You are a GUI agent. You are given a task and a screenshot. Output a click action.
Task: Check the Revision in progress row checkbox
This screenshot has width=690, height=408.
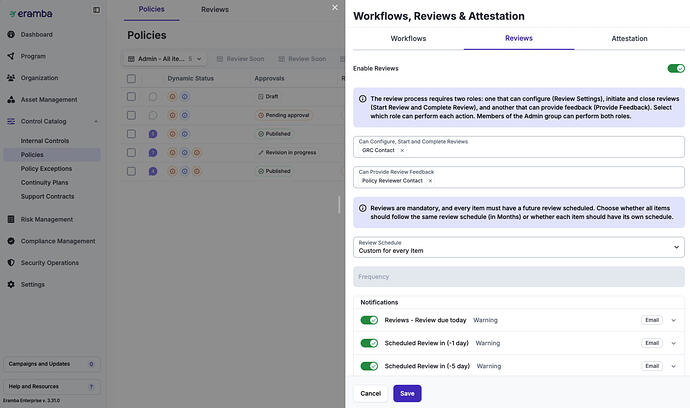coord(131,153)
